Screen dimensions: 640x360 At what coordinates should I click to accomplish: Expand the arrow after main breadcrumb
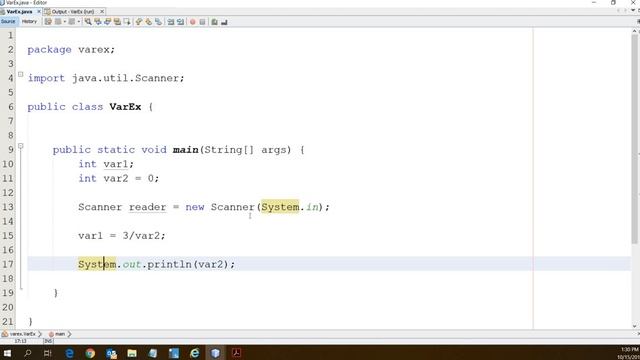[69, 334]
